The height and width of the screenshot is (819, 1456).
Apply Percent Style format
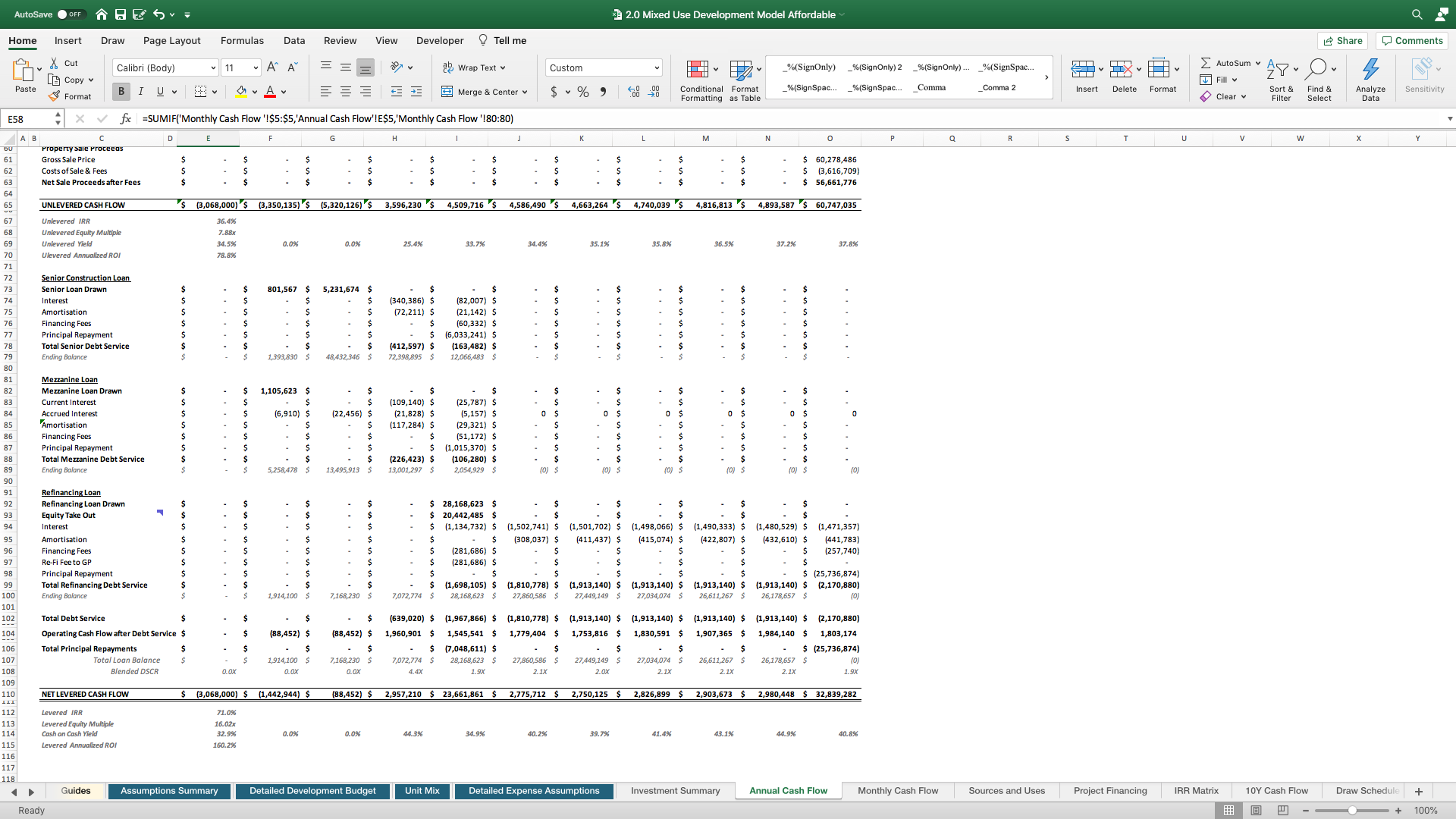tap(583, 92)
